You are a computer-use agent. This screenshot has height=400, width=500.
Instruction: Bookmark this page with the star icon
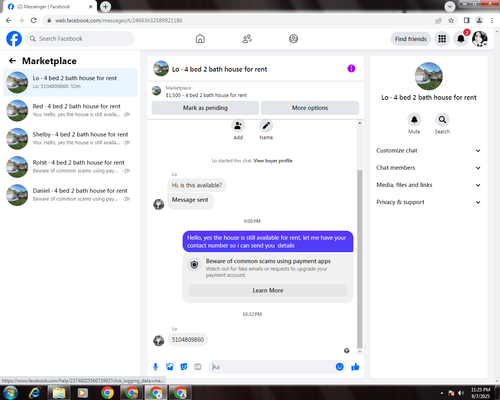pos(451,20)
